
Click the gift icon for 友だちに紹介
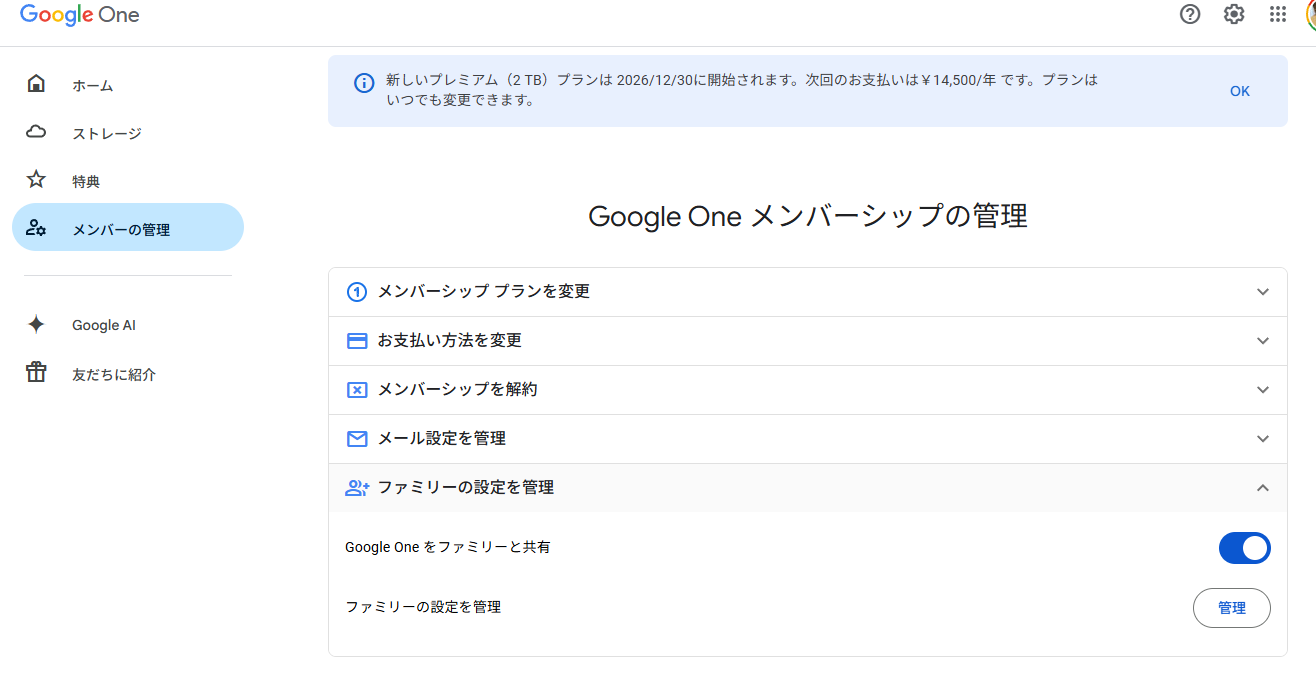point(36,373)
